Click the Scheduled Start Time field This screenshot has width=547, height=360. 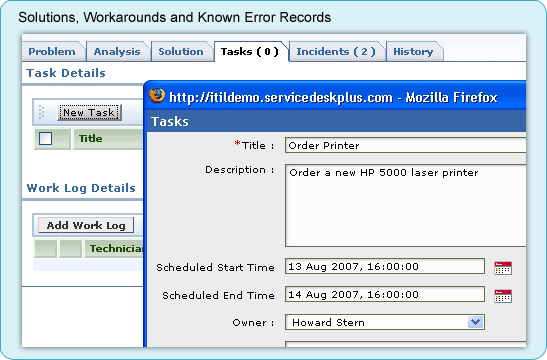coord(385,267)
